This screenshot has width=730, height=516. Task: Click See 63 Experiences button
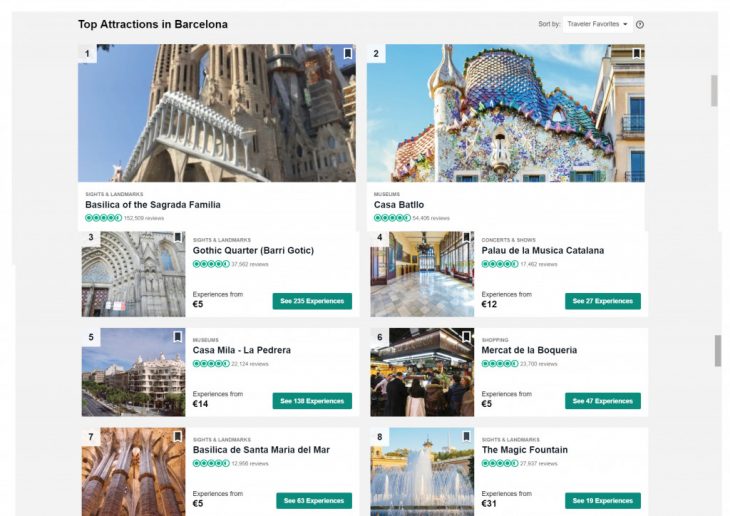[314, 501]
